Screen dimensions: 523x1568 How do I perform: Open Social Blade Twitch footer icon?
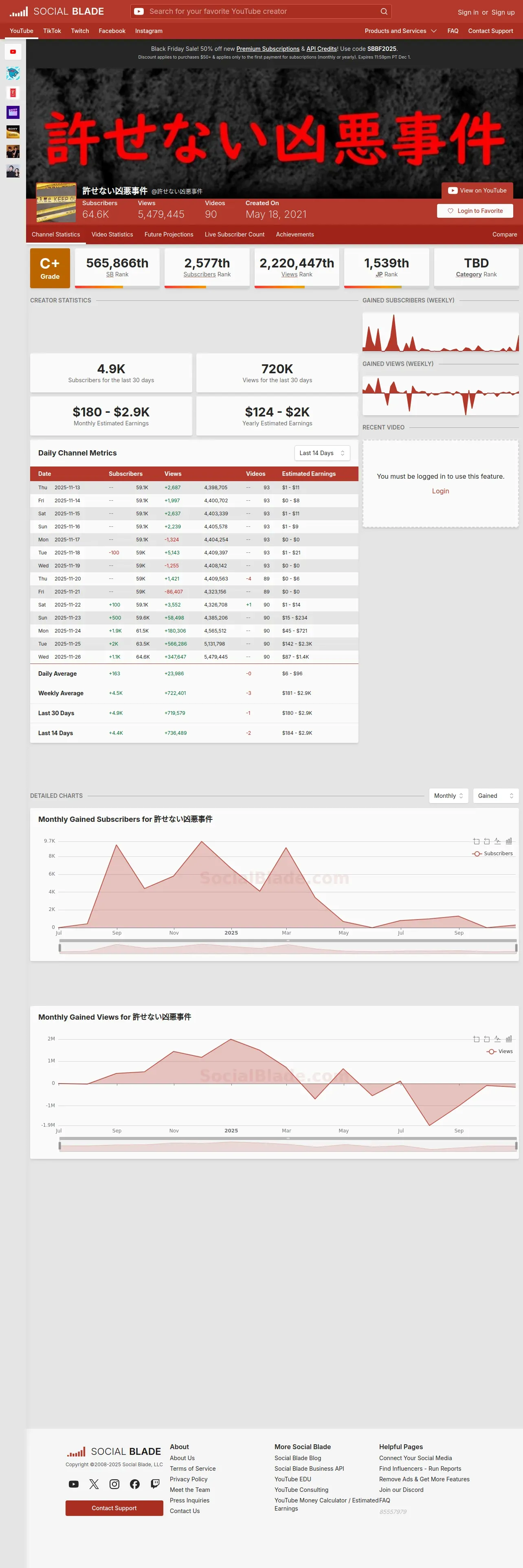[x=155, y=1484]
